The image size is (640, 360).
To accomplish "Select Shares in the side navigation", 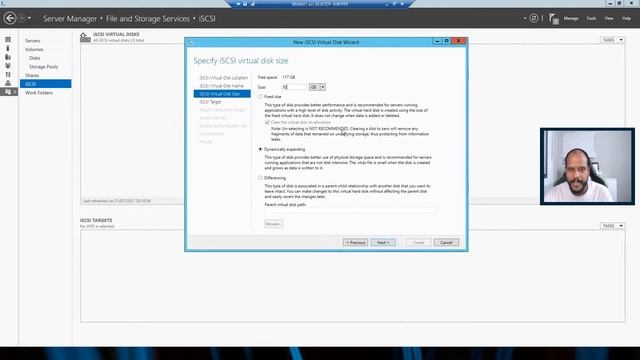I will 32,76.
